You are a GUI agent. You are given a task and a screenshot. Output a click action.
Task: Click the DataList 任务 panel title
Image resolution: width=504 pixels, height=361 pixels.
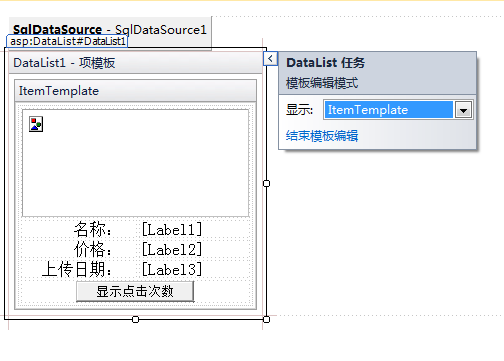326,63
